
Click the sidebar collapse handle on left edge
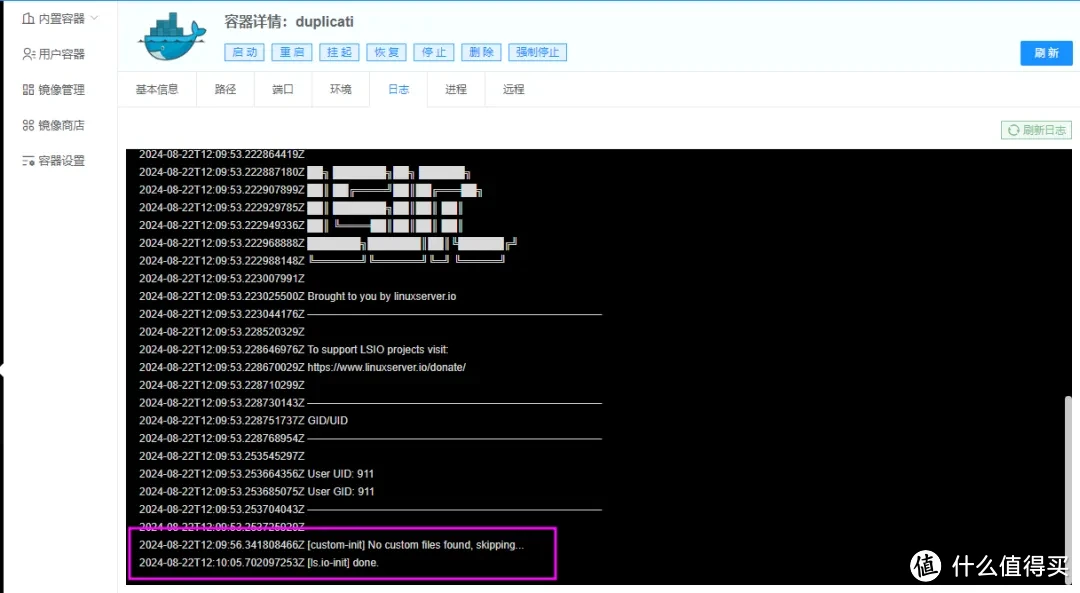click(2, 370)
